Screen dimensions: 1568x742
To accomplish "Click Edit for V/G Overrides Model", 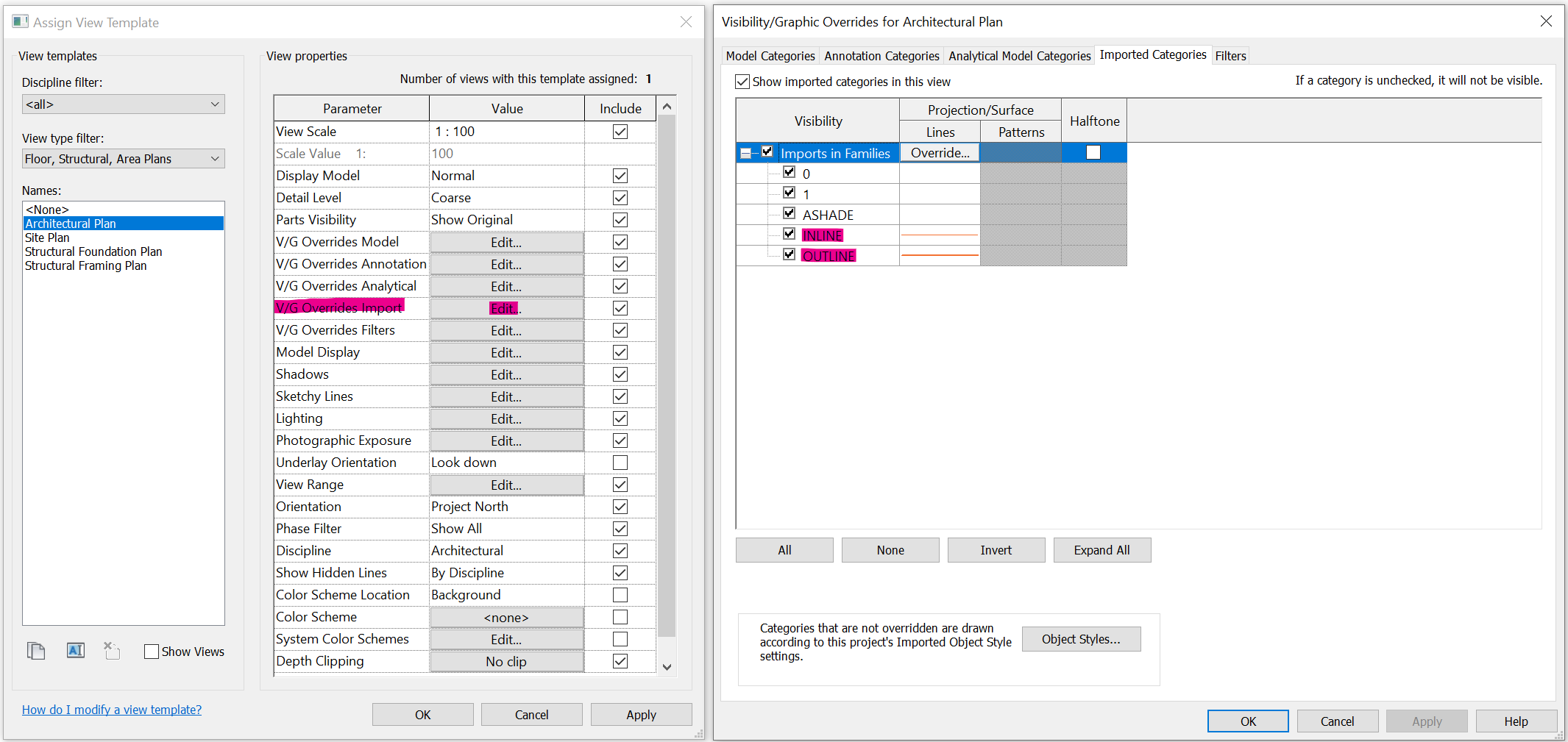I will coord(506,243).
